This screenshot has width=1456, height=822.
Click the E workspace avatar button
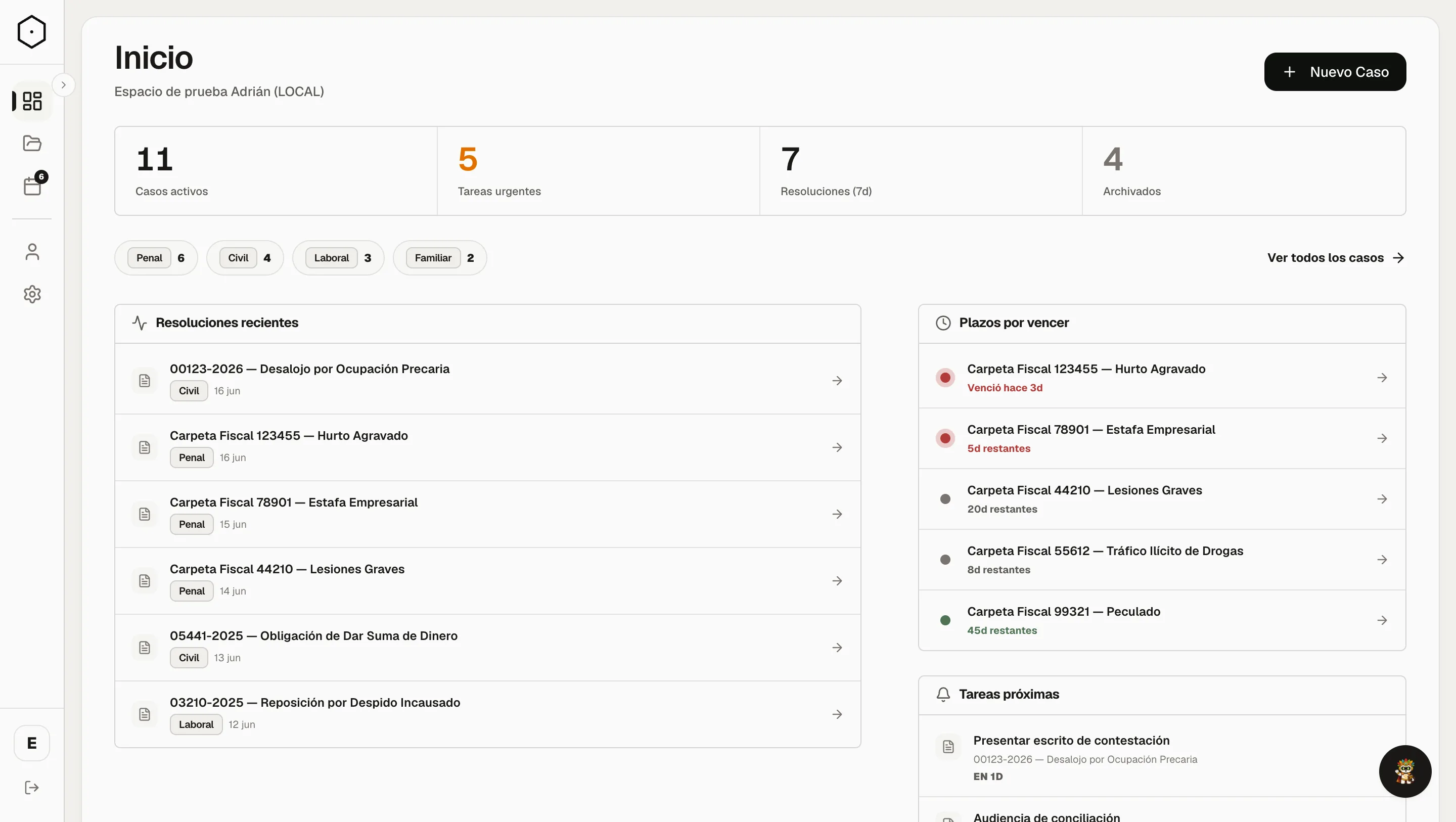(x=32, y=743)
